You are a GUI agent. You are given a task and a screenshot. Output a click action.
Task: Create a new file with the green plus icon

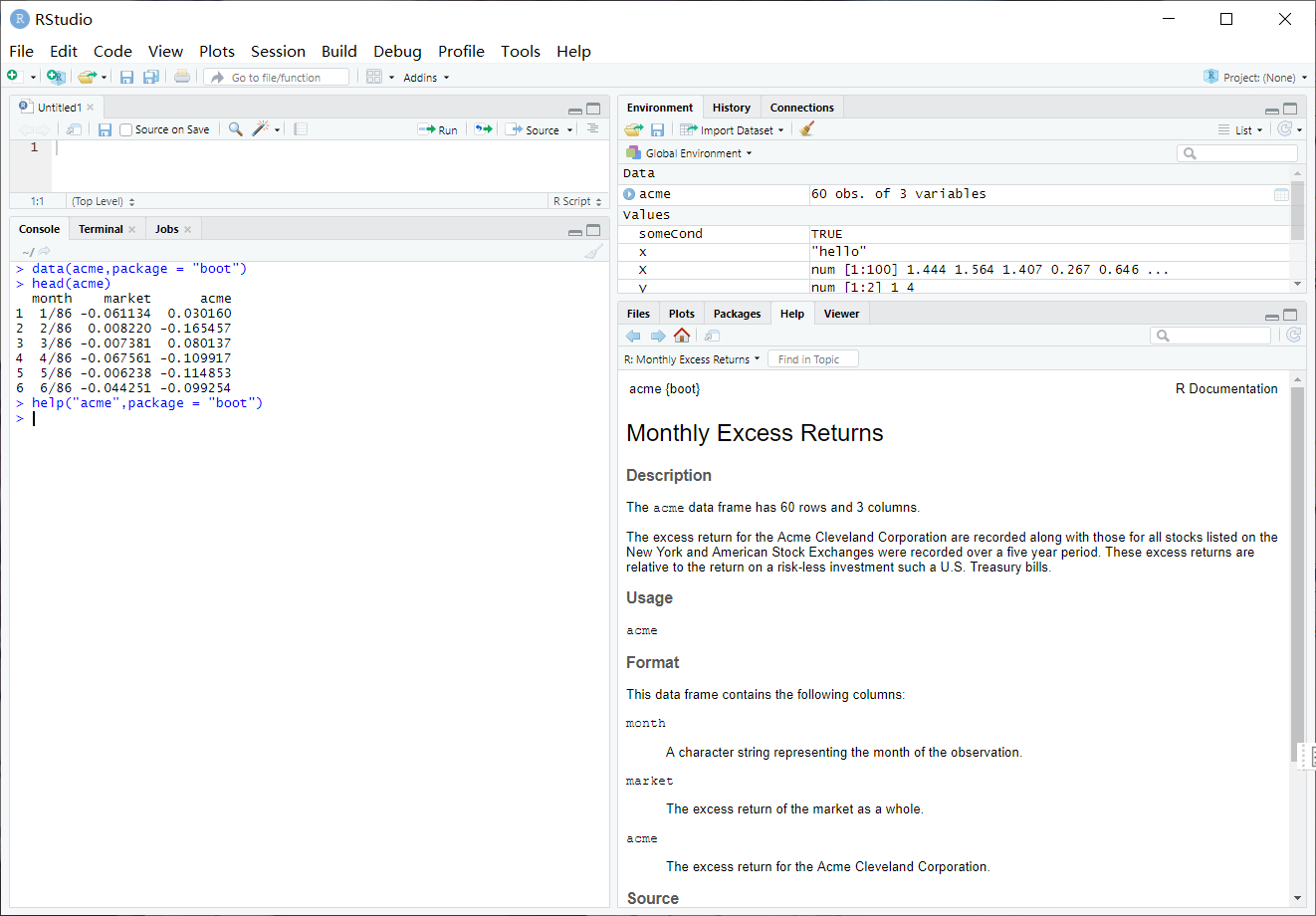[13, 77]
